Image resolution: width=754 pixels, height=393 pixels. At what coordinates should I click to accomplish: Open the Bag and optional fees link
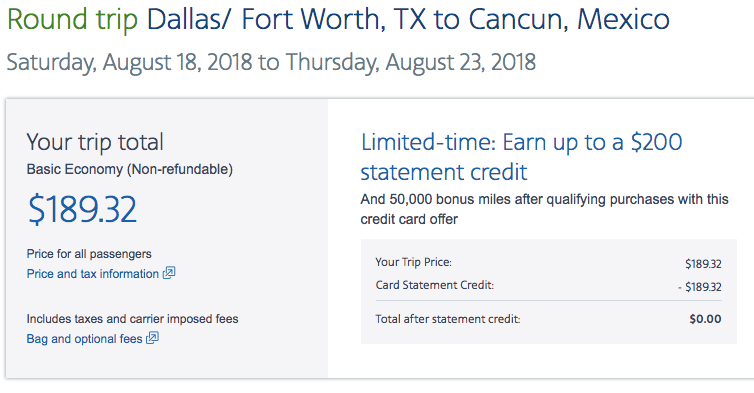(x=84, y=339)
